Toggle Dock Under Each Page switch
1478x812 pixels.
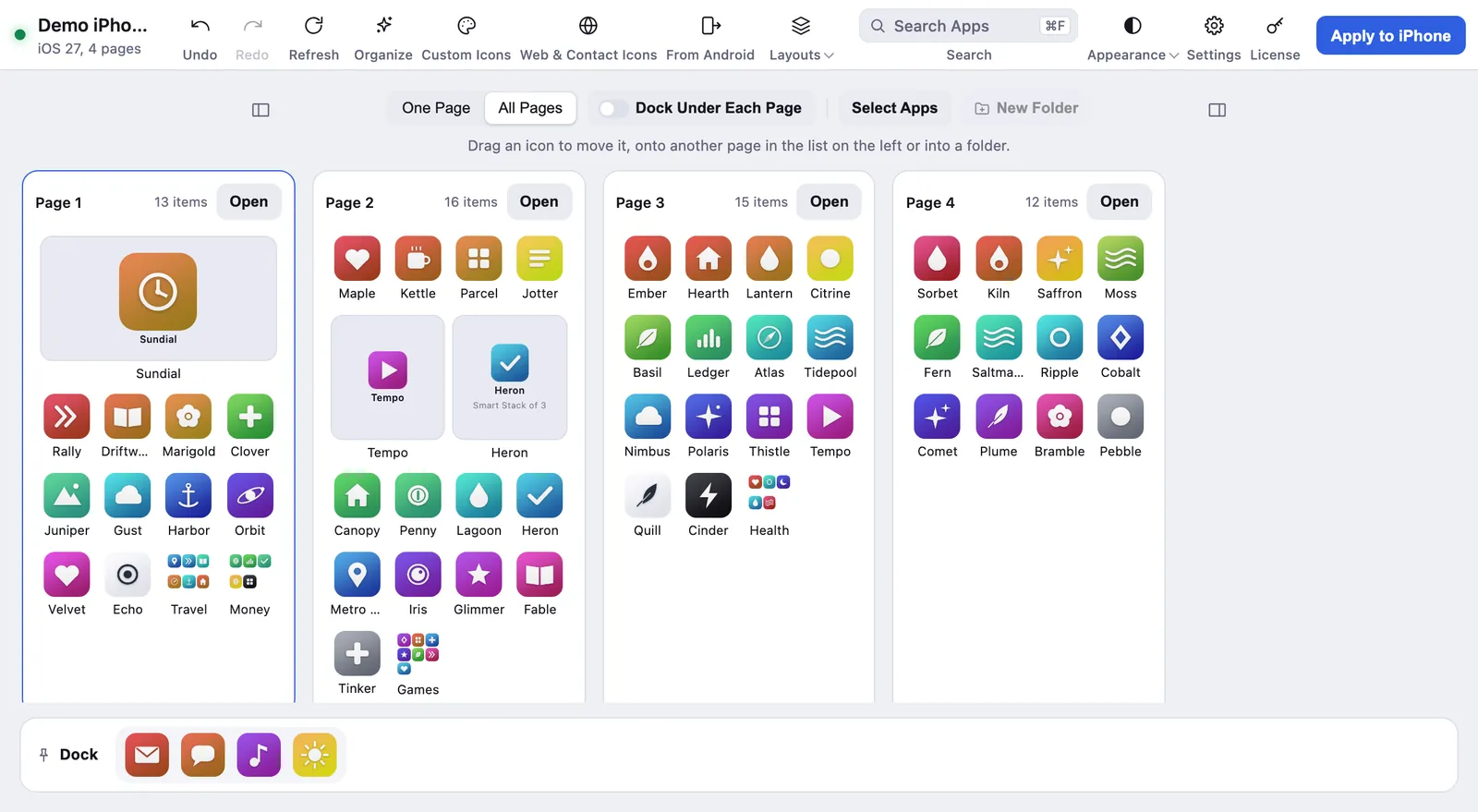pos(612,109)
